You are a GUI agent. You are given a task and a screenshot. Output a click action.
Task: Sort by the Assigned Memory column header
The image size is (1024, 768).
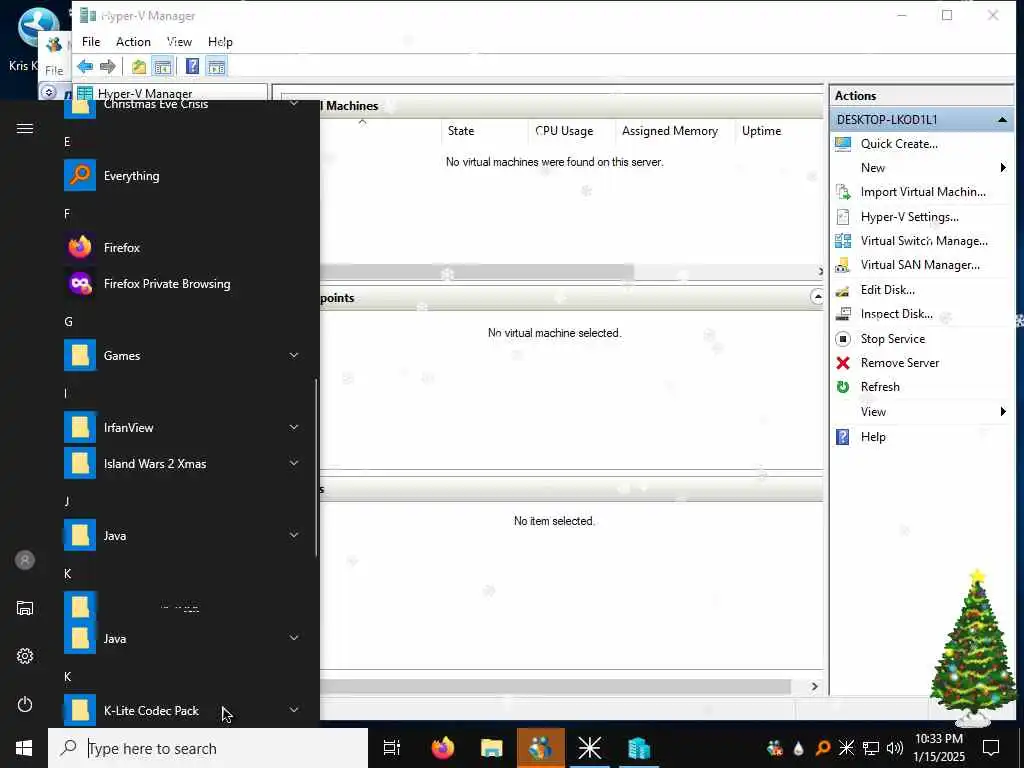coord(675,131)
